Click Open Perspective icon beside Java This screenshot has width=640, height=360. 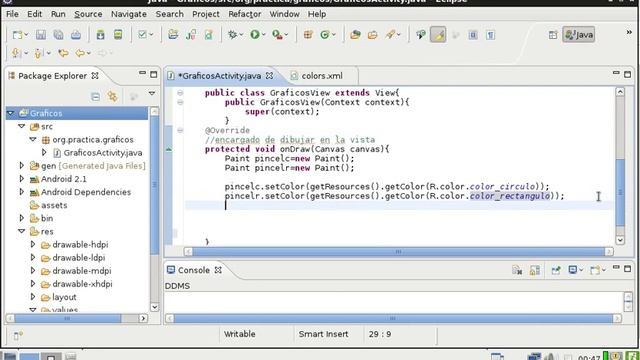[x=553, y=35]
